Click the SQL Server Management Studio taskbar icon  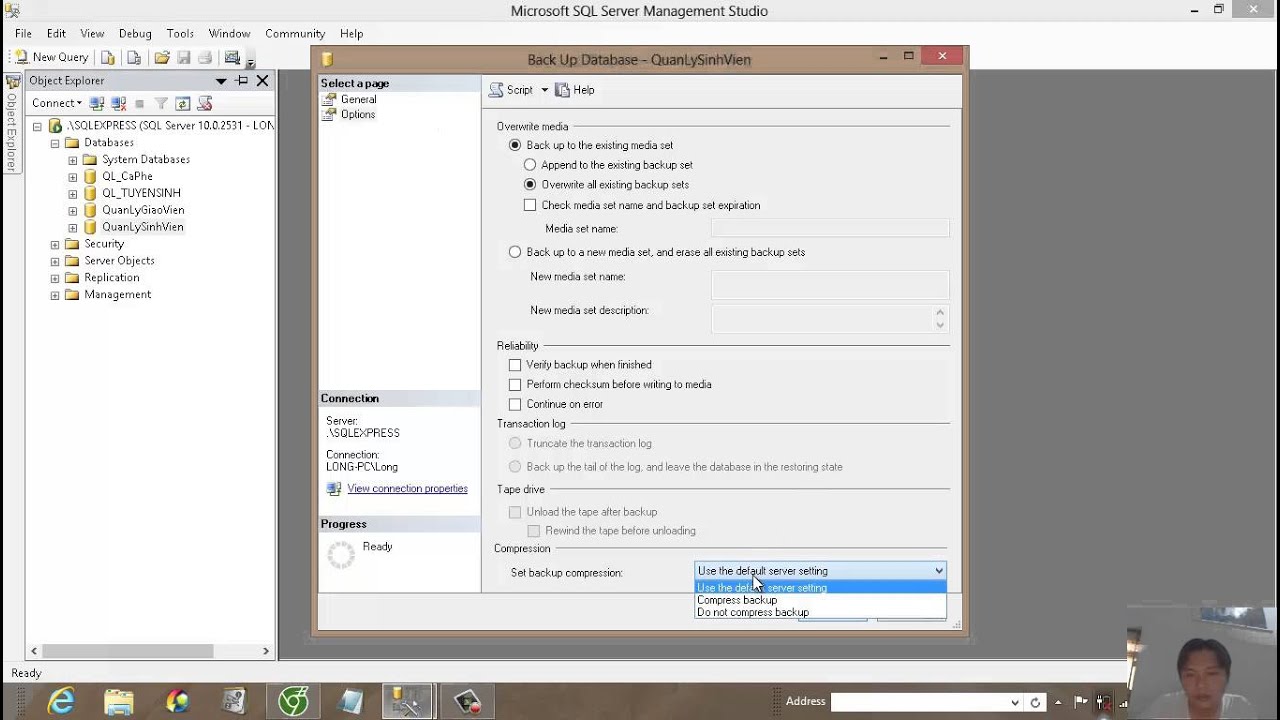tap(407, 702)
